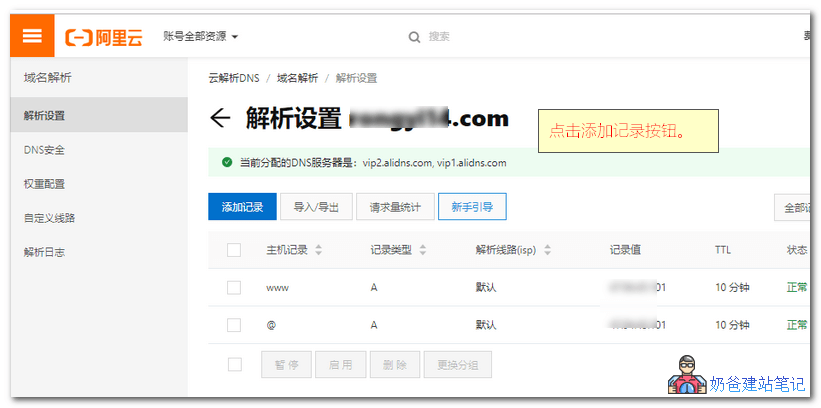
Task: Click 10 分钟 TTL in www row
Action: (x=733, y=288)
